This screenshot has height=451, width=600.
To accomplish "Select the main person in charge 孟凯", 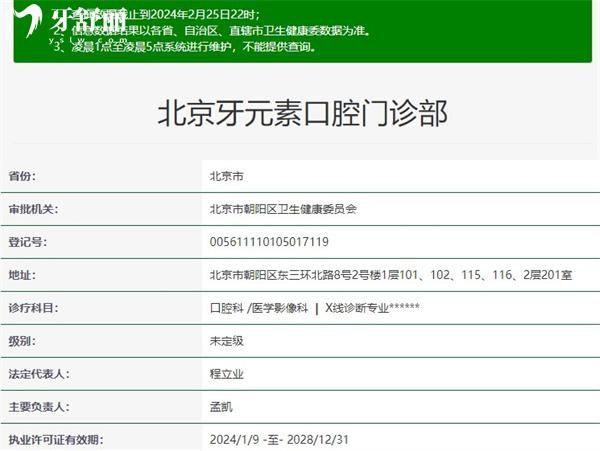I will coord(221,407).
